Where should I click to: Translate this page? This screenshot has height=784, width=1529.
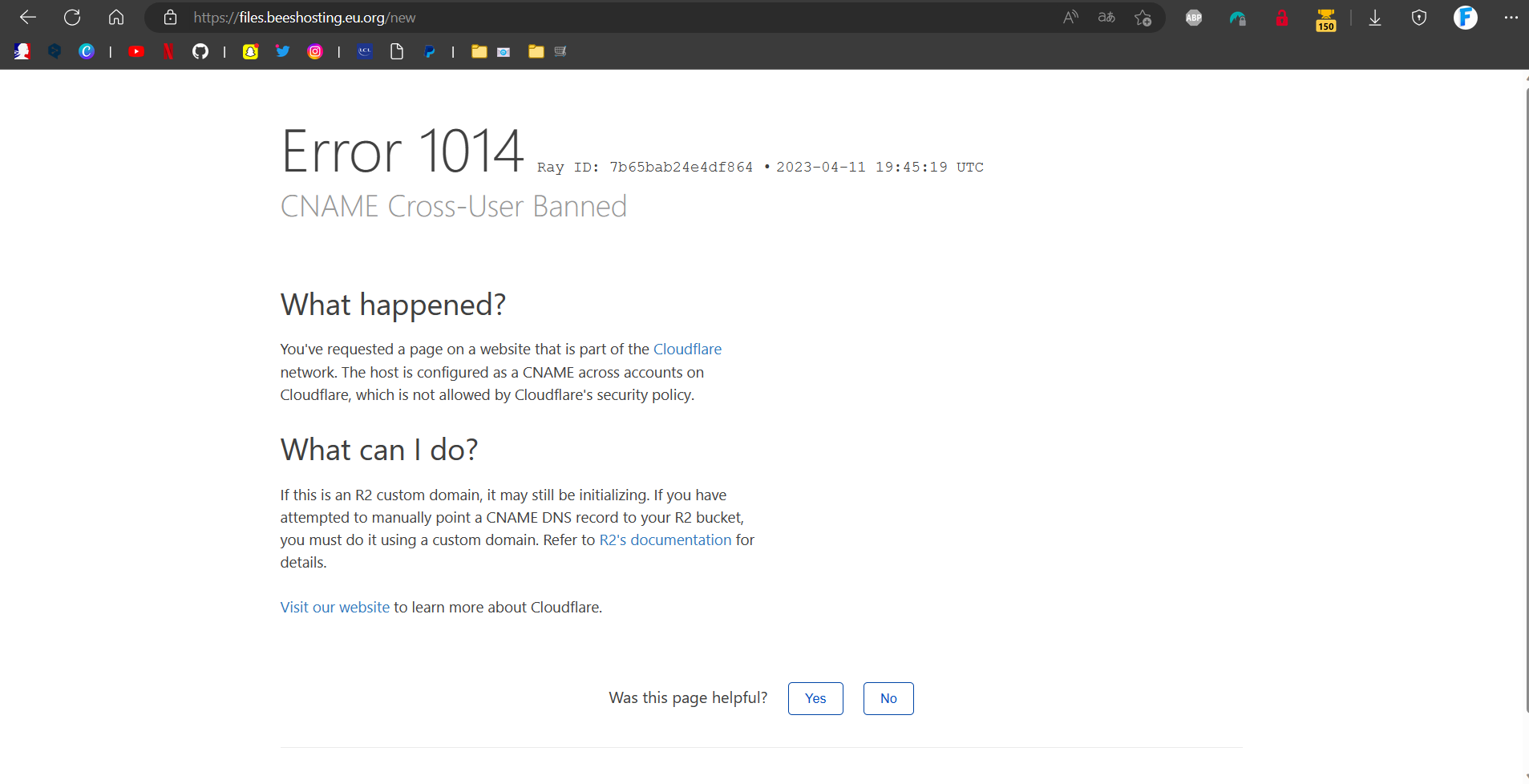(x=1106, y=18)
